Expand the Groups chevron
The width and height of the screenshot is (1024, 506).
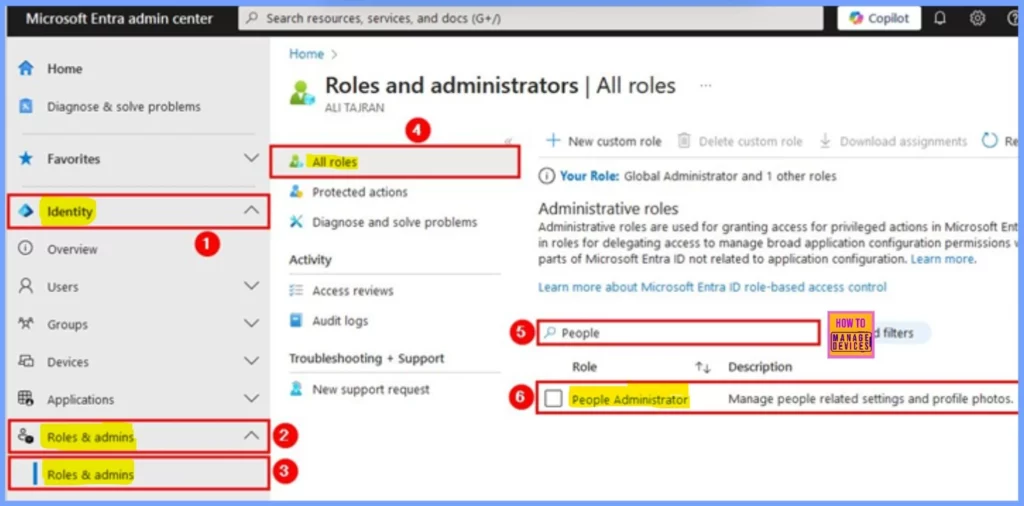(x=251, y=323)
